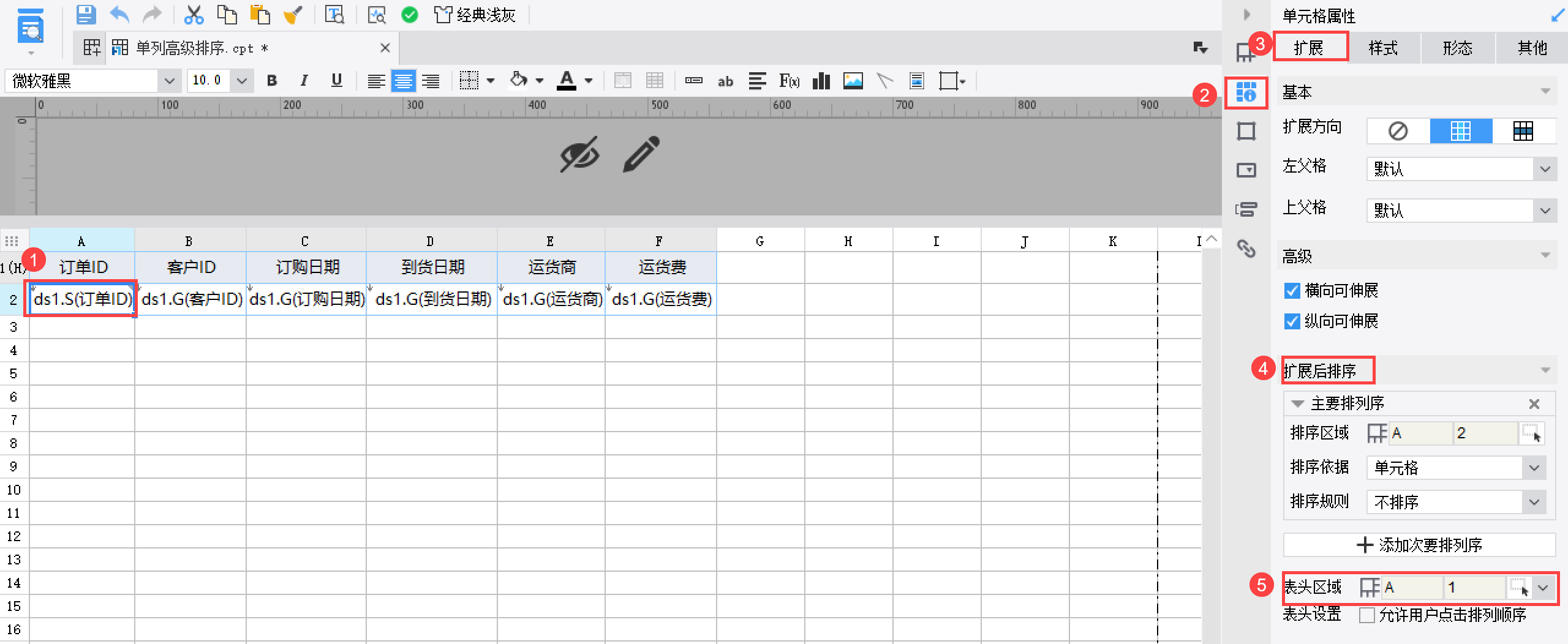Screen dimensions: 1568x644
Task: Insert a slash line in the cell
Action: pos(885,81)
